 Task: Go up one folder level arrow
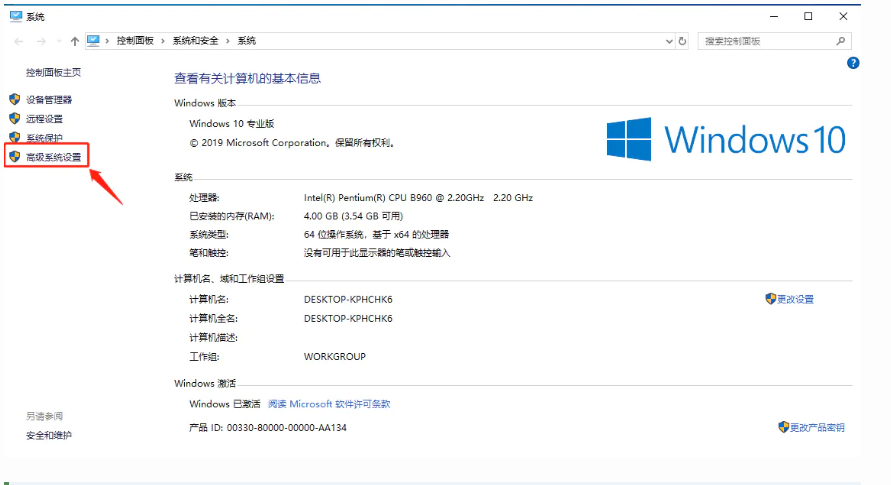pos(74,41)
